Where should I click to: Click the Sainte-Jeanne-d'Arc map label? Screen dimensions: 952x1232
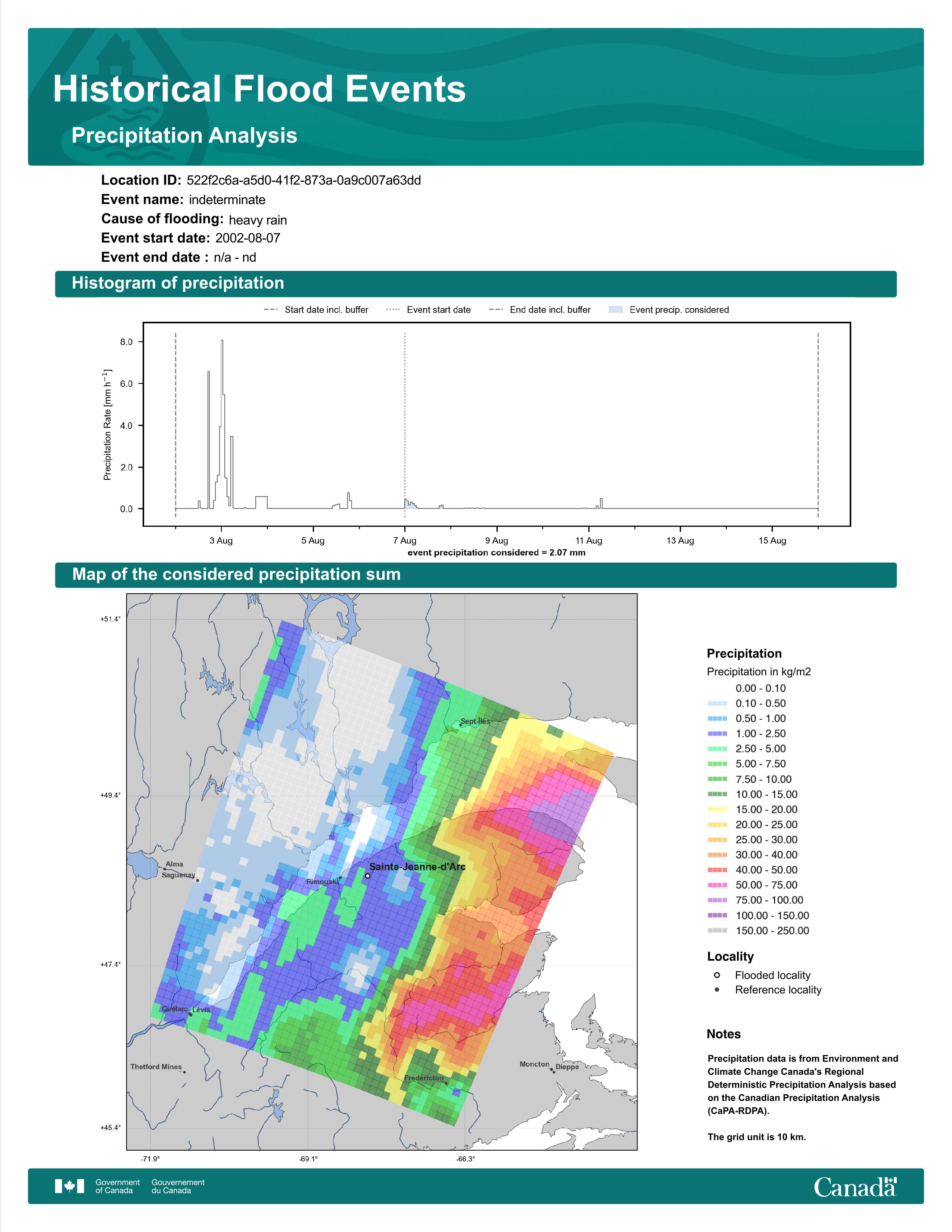click(x=417, y=867)
